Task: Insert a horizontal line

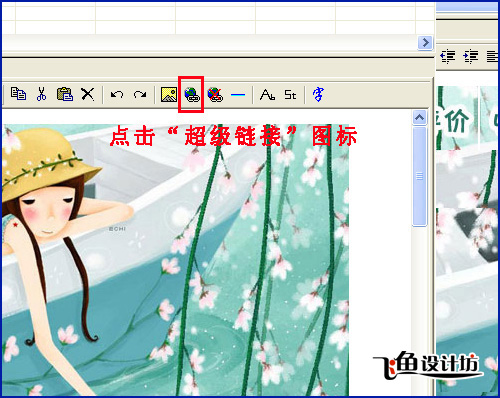Action: click(238, 95)
